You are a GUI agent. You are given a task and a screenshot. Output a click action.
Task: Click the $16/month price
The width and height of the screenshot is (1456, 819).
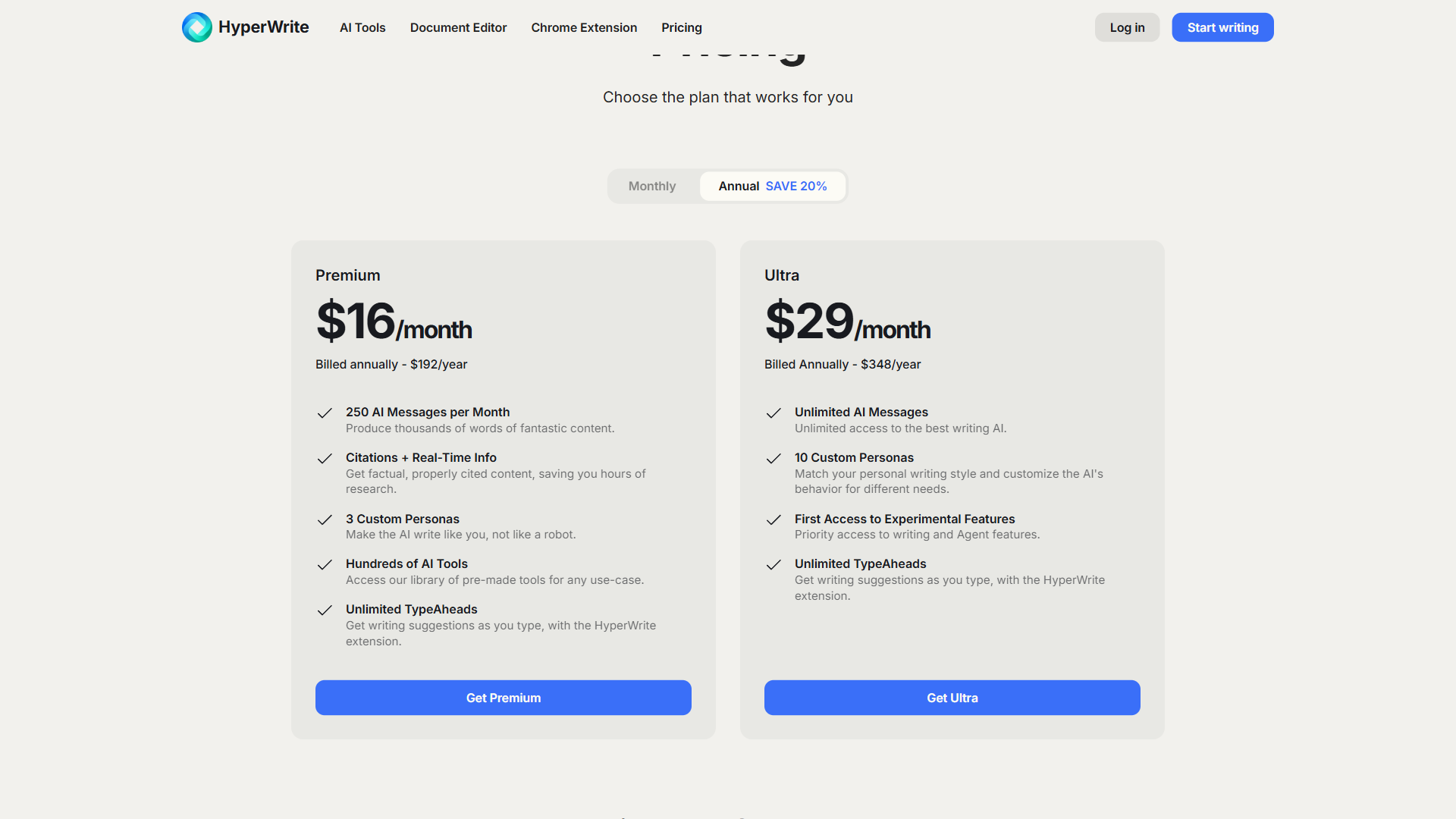click(394, 322)
